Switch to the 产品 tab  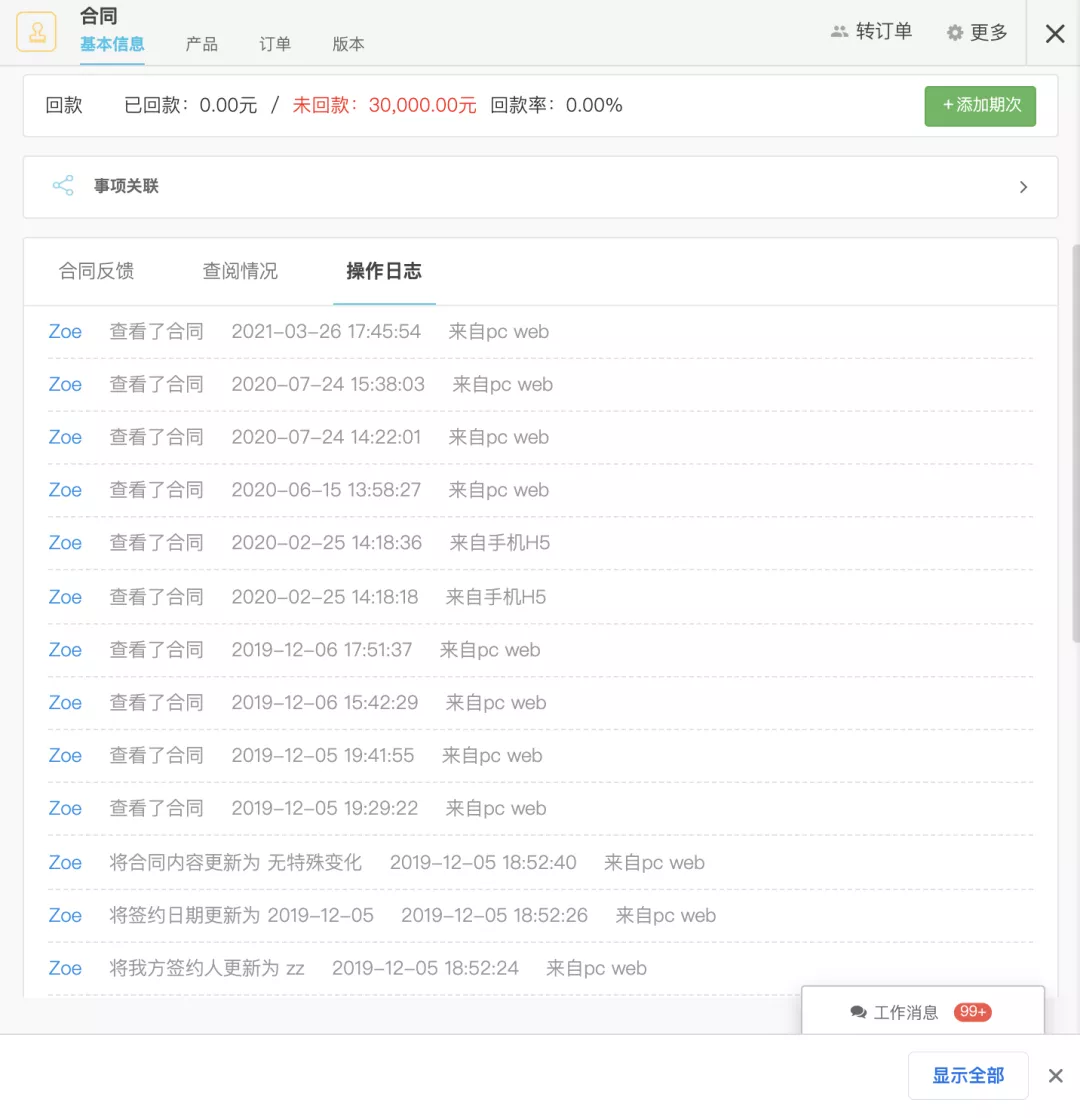pos(201,44)
